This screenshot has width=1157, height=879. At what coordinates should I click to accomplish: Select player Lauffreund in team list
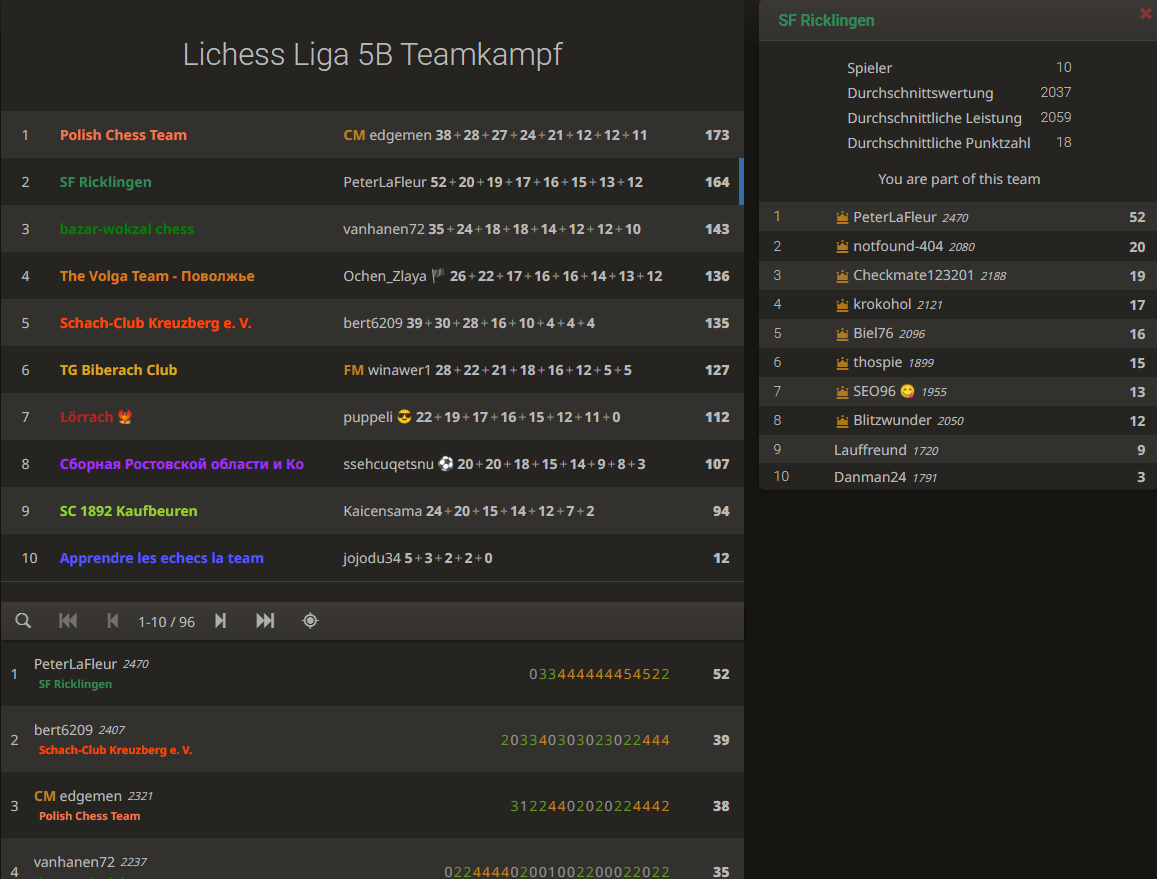coord(870,450)
